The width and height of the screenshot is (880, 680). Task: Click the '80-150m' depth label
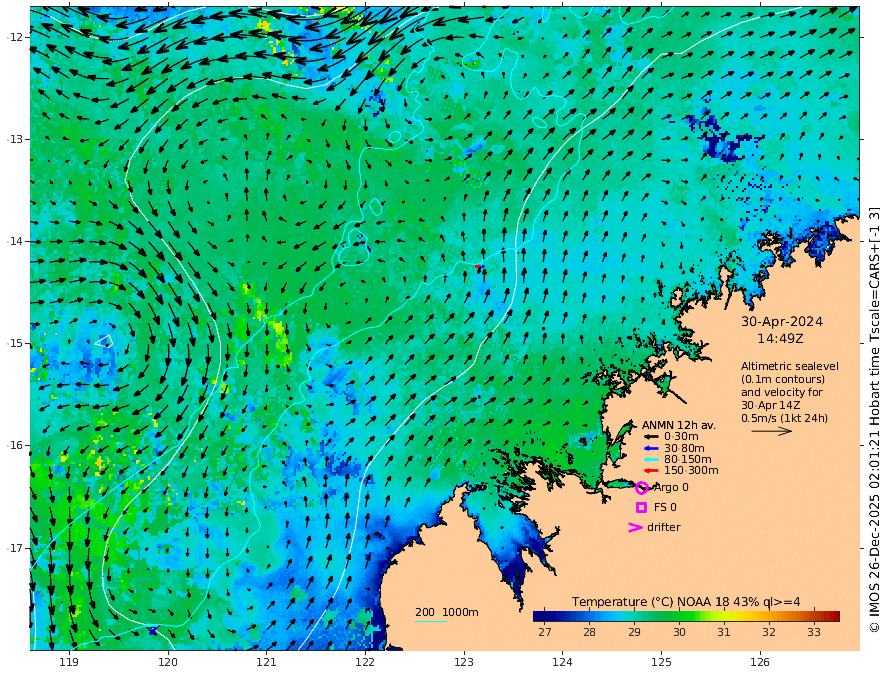tap(688, 460)
